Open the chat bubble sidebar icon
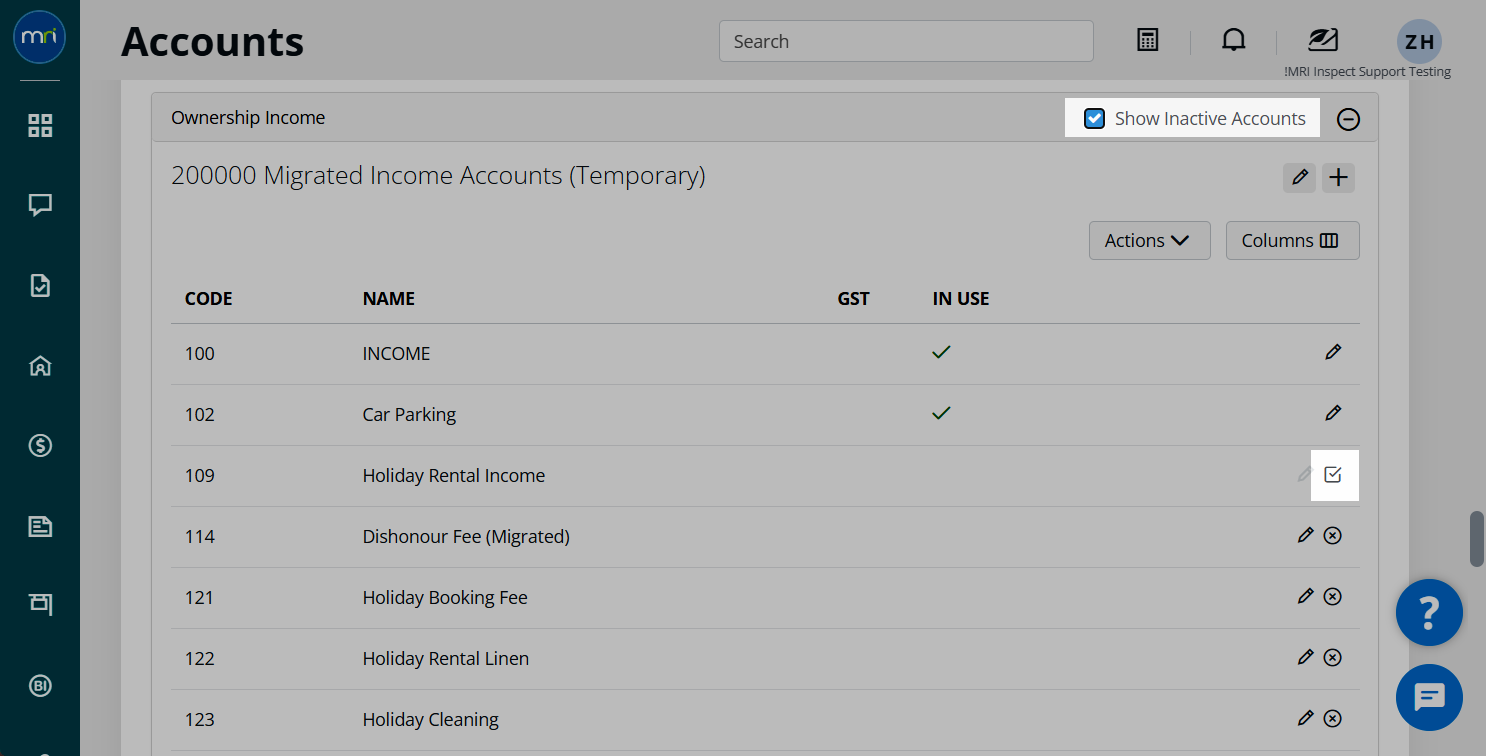The height and width of the screenshot is (756, 1486). click(x=40, y=206)
